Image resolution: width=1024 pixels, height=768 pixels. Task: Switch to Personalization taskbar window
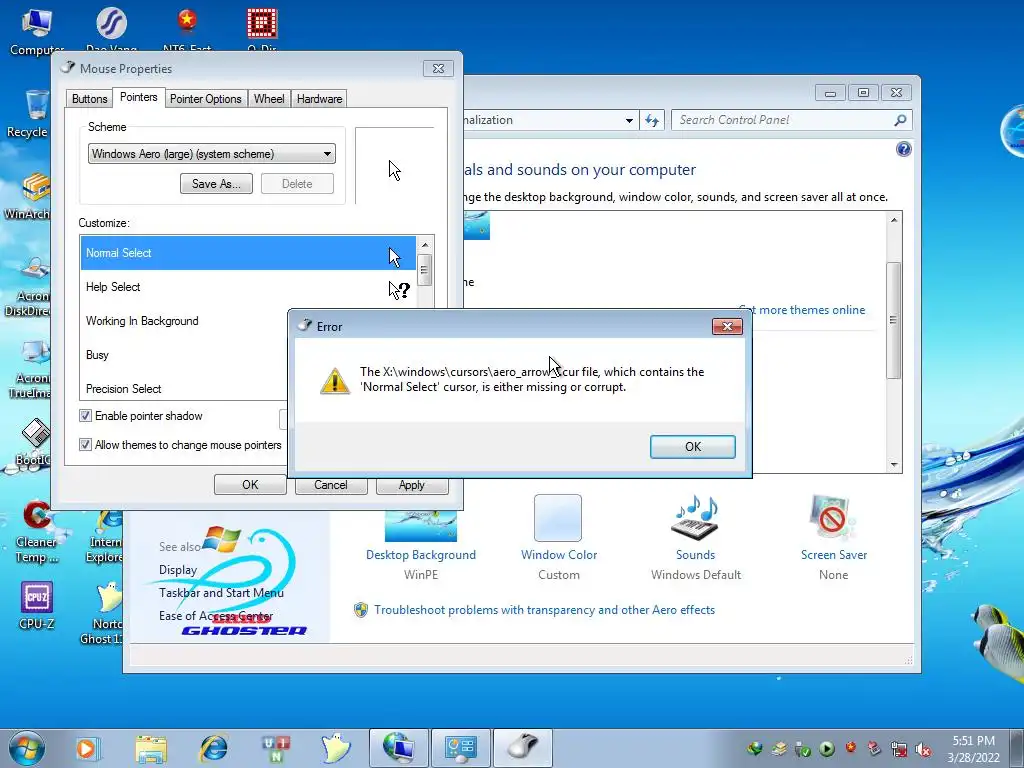coord(460,748)
